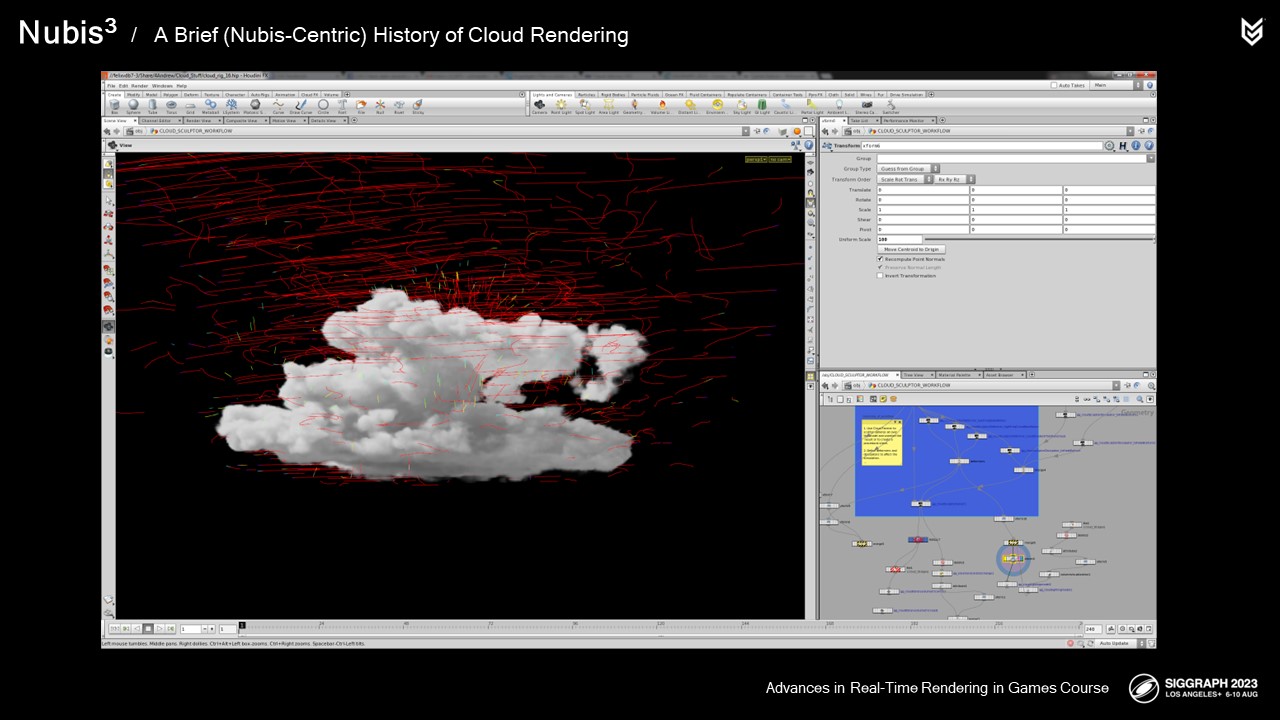Expand the Scale Rot Trans dropdown
1280x720 pixels.
905,180
